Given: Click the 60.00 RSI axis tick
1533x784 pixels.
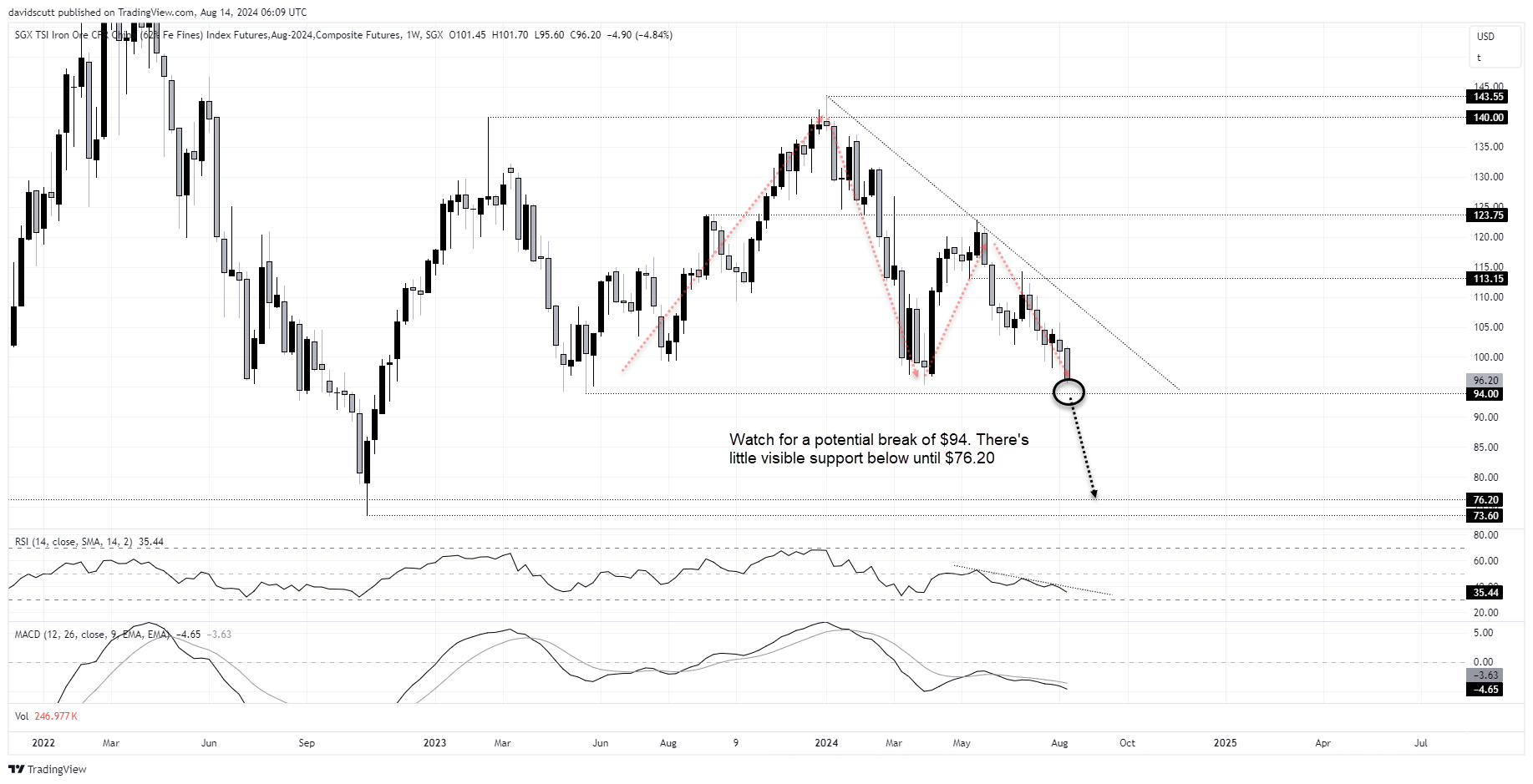Looking at the screenshot, I should point(1485,561).
